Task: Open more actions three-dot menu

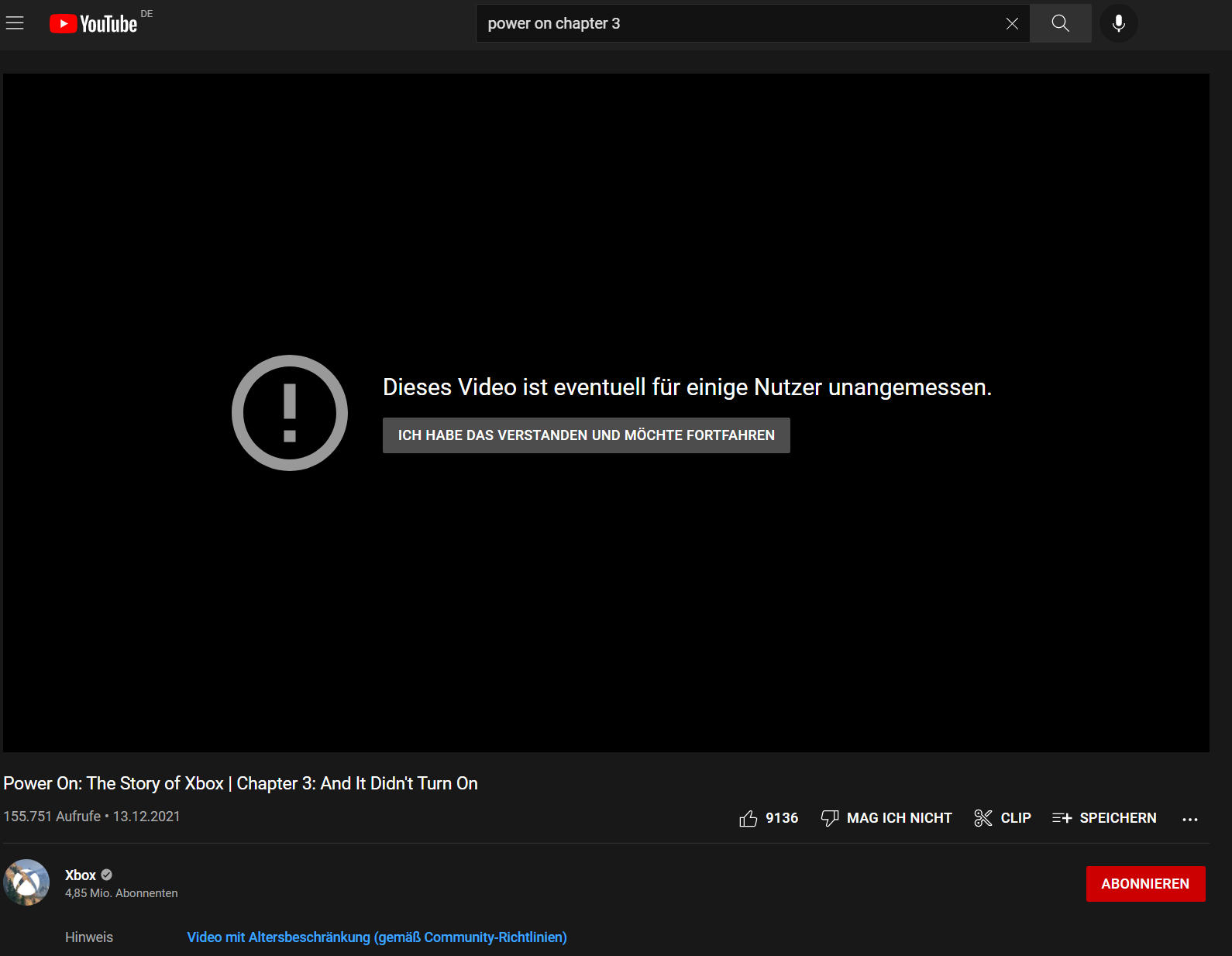Action: coord(1190,819)
